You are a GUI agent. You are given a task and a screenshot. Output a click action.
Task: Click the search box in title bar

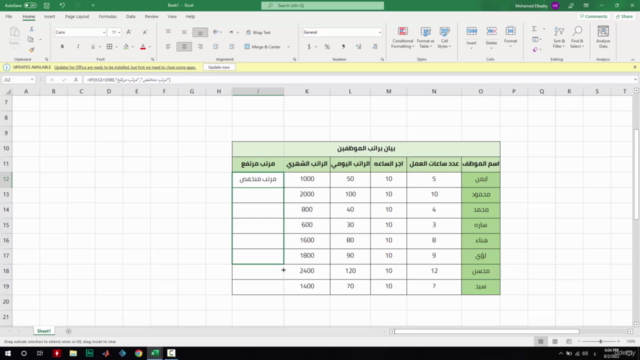click(322, 6)
